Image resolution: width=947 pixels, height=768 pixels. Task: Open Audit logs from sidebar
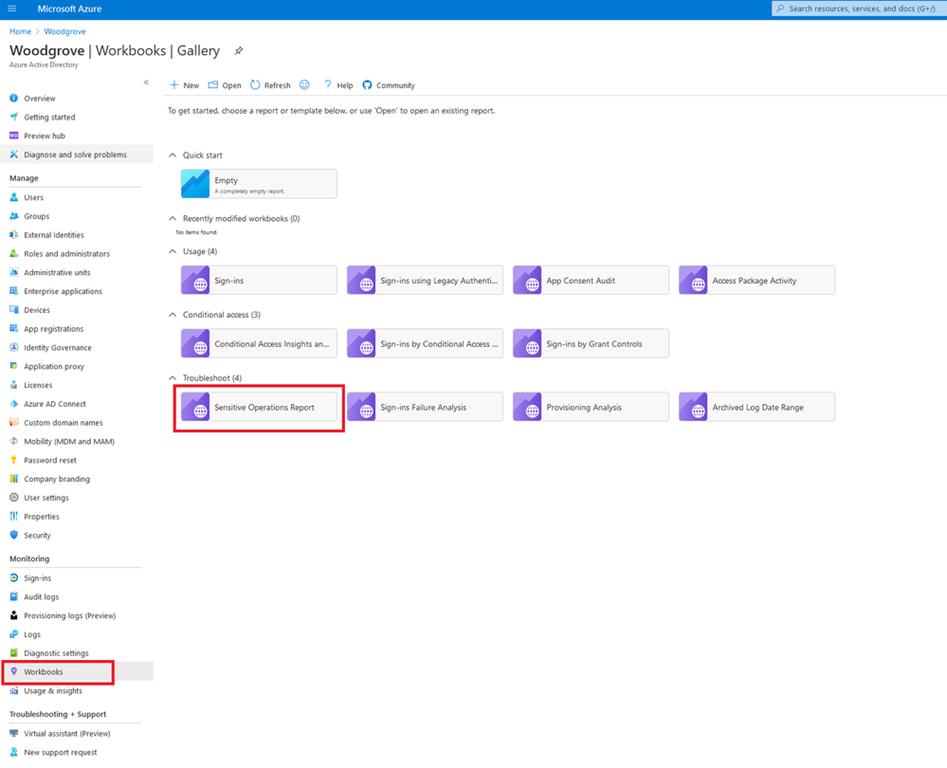tap(41, 597)
